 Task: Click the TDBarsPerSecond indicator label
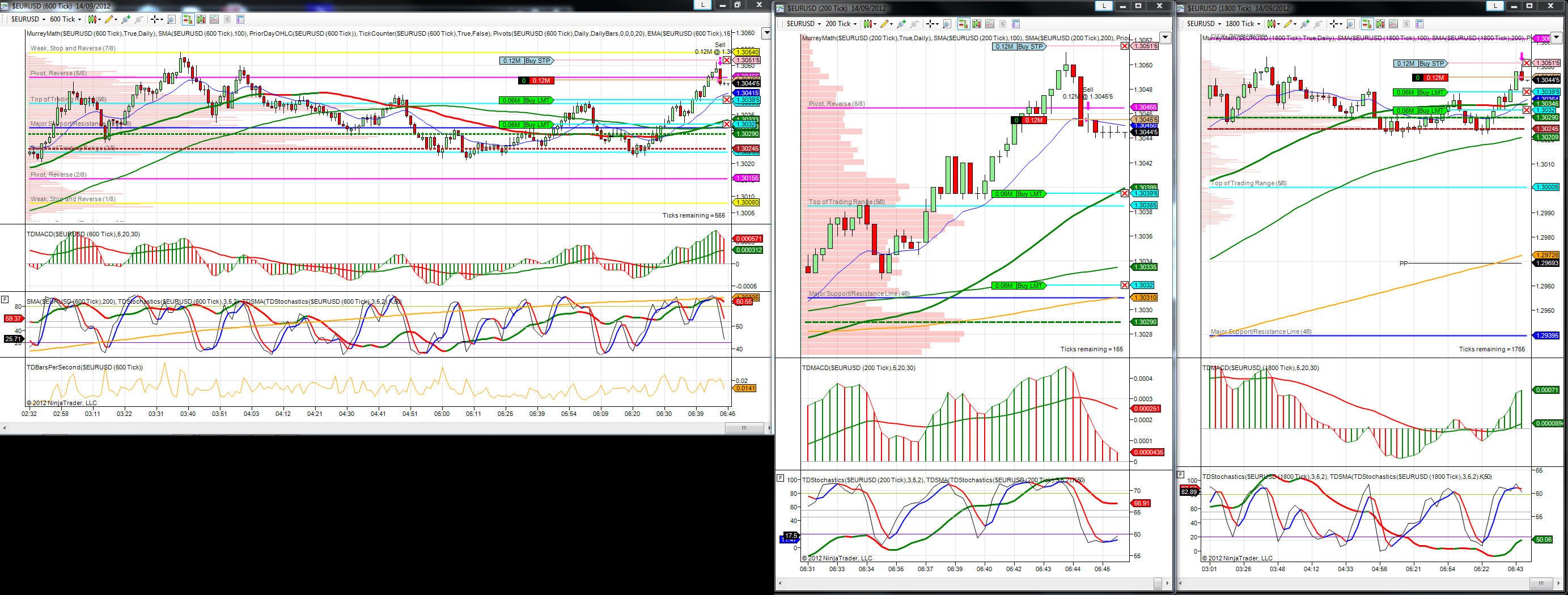(84, 367)
